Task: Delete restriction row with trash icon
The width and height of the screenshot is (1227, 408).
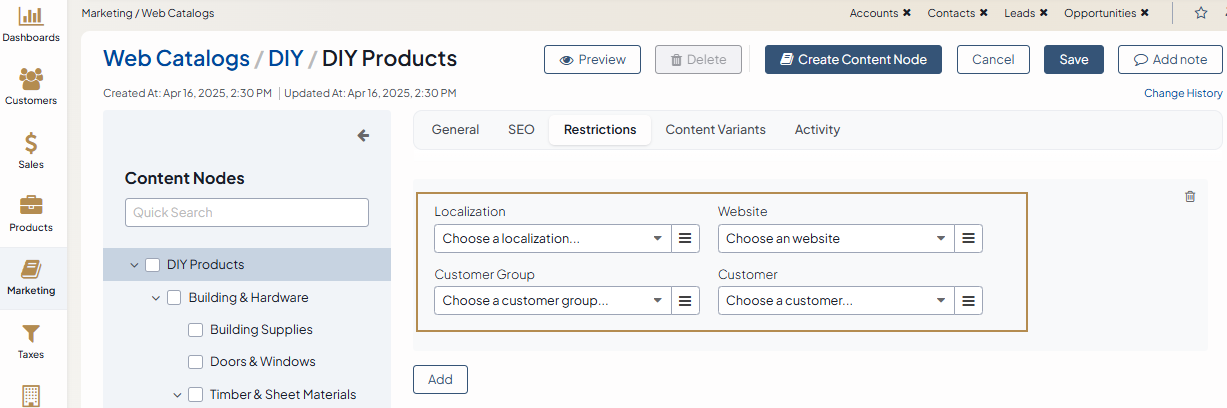Action: point(1190,197)
